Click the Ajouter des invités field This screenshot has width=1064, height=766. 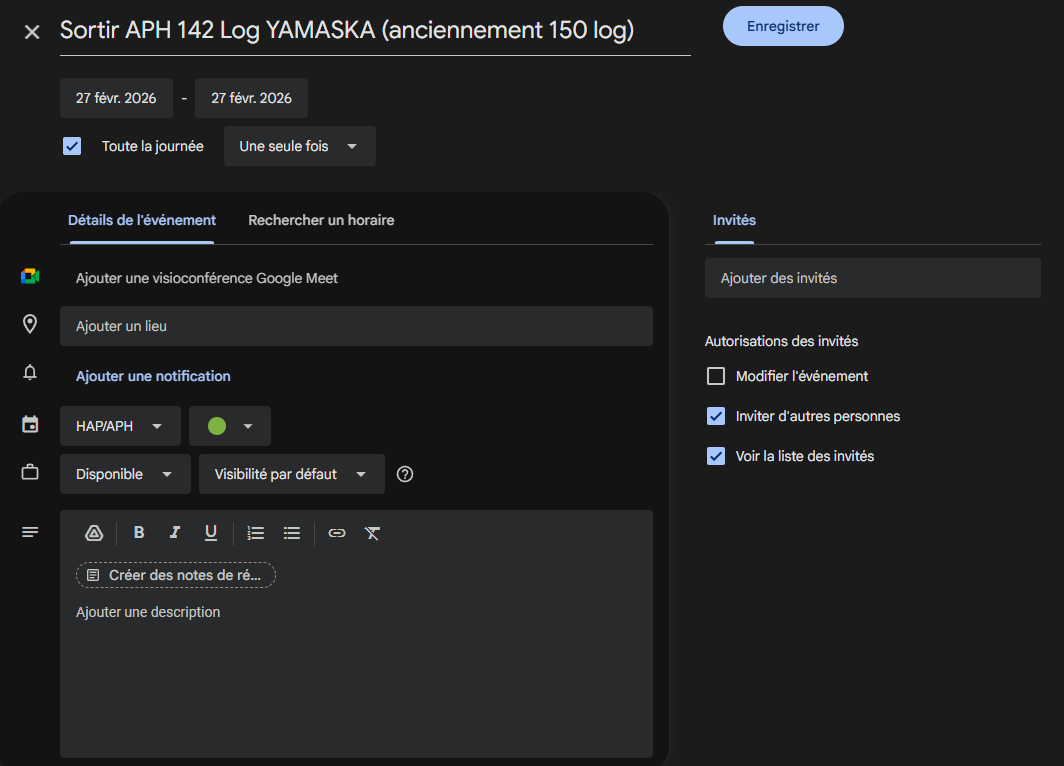872,278
